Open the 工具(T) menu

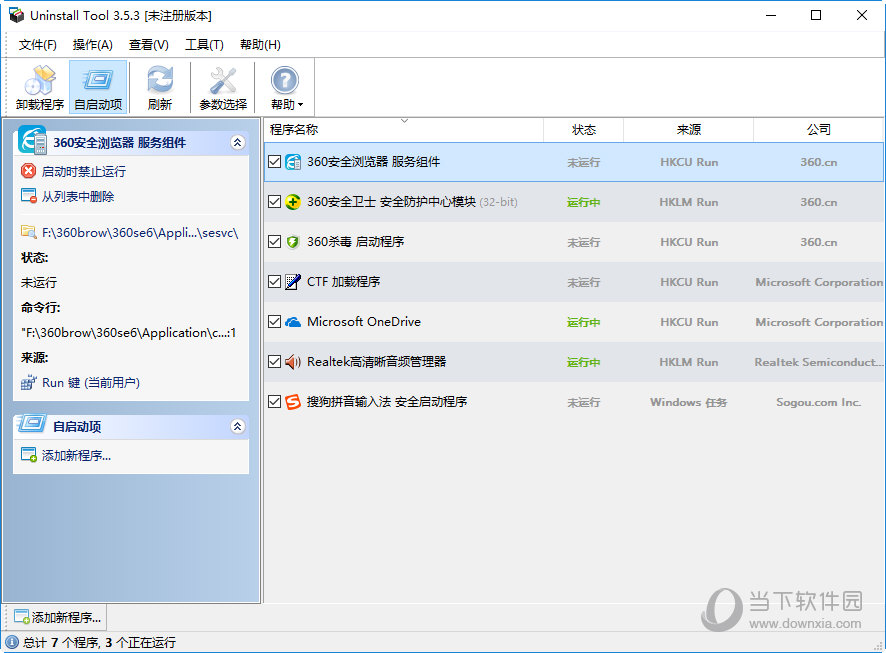[204, 45]
